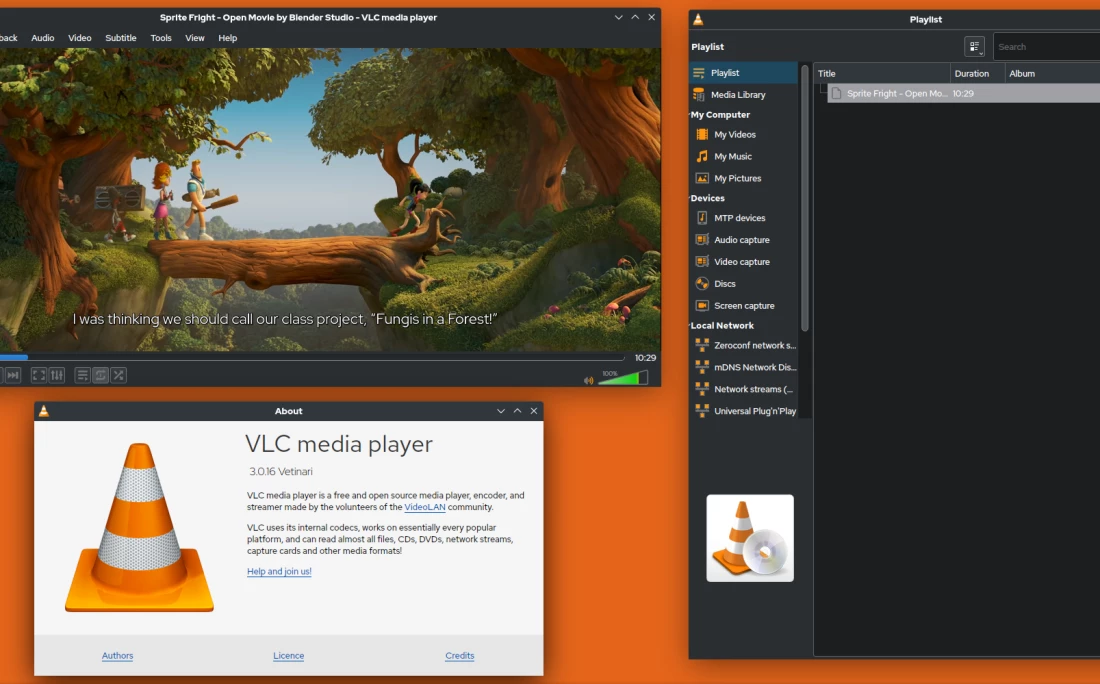The width and height of the screenshot is (1100, 684).
Task: Toggle loop repeat mode
Action: click(101, 375)
